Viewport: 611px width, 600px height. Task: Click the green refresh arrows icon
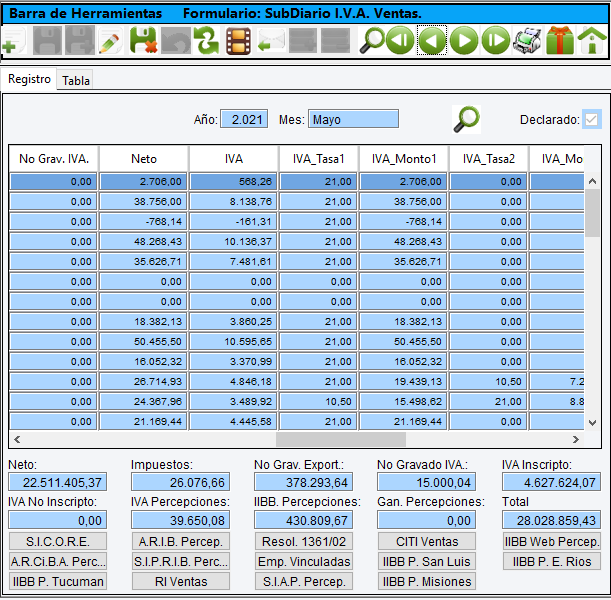207,40
